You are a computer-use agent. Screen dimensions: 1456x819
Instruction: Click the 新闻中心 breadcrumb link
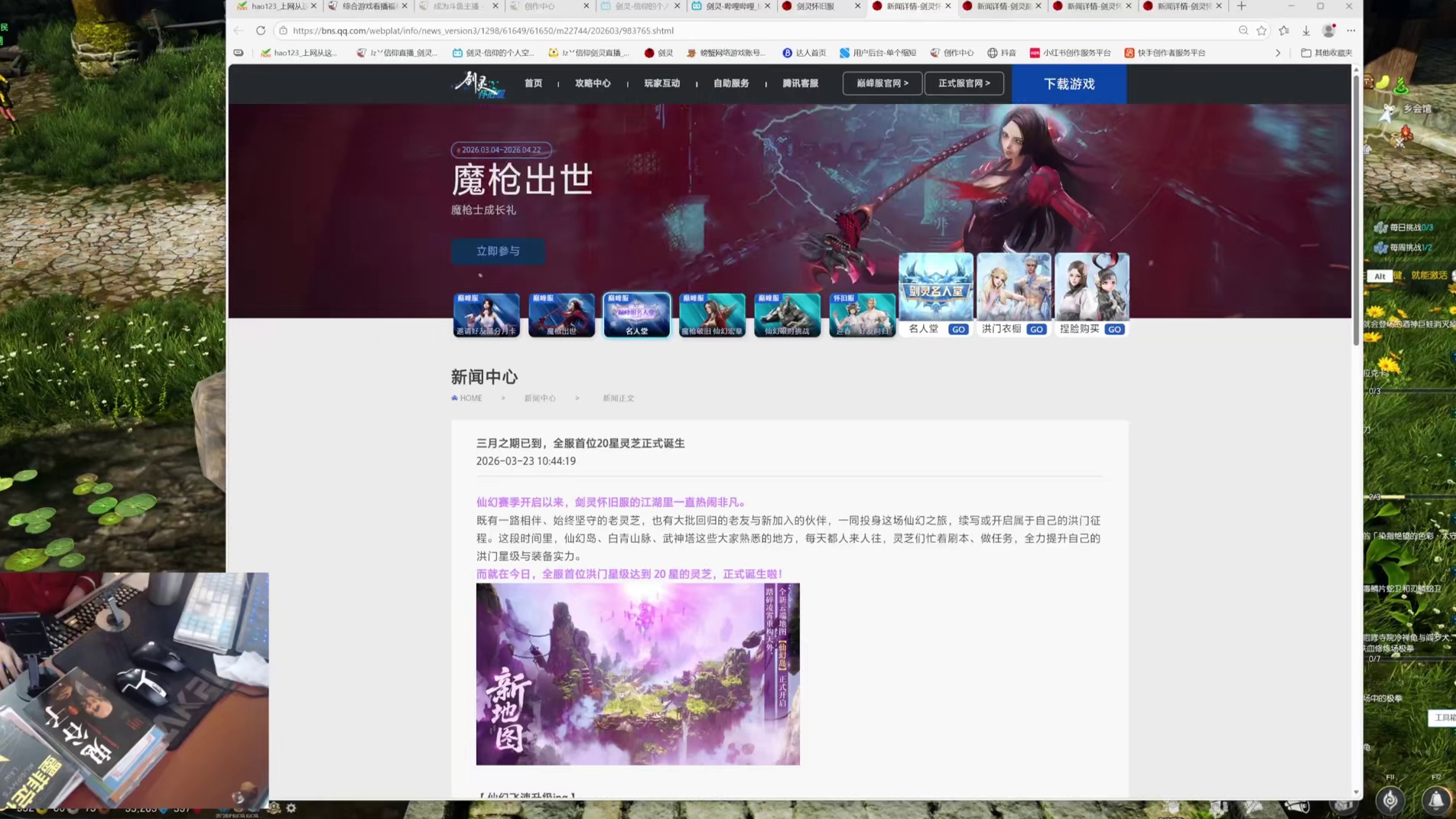point(540,398)
